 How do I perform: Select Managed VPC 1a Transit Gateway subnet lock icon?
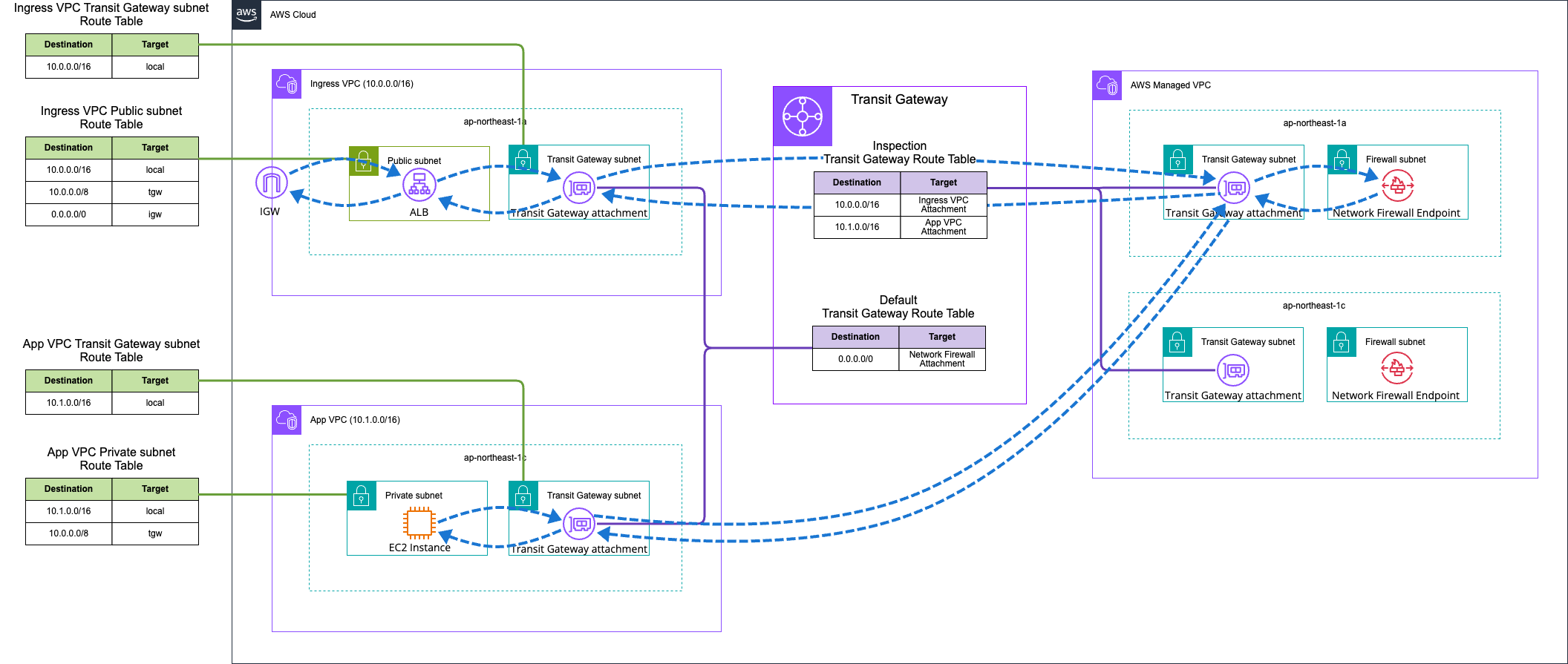pyautogui.click(x=1178, y=160)
